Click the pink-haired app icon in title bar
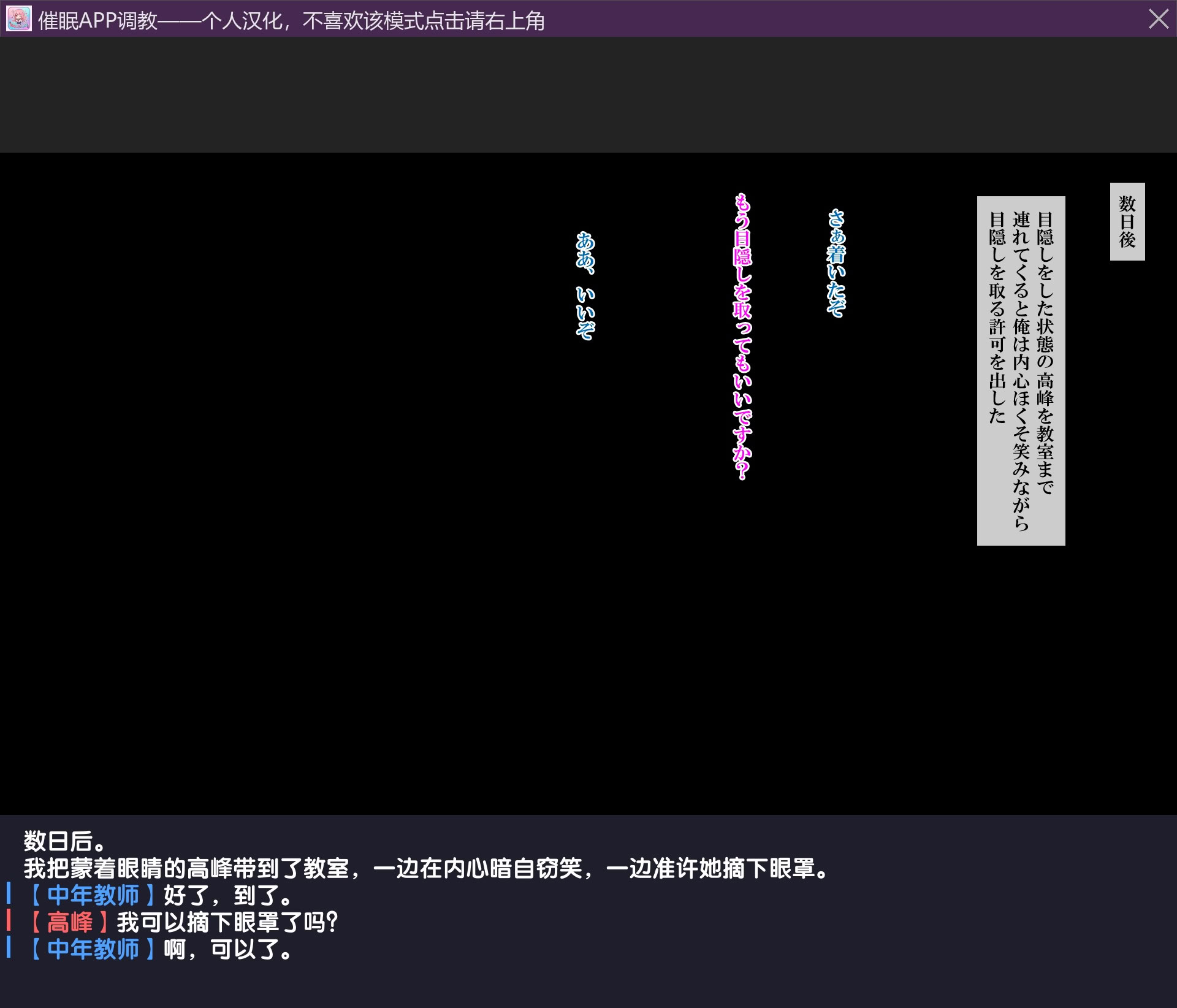This screenshot has height=1008, width=1177. click(18, 19)
